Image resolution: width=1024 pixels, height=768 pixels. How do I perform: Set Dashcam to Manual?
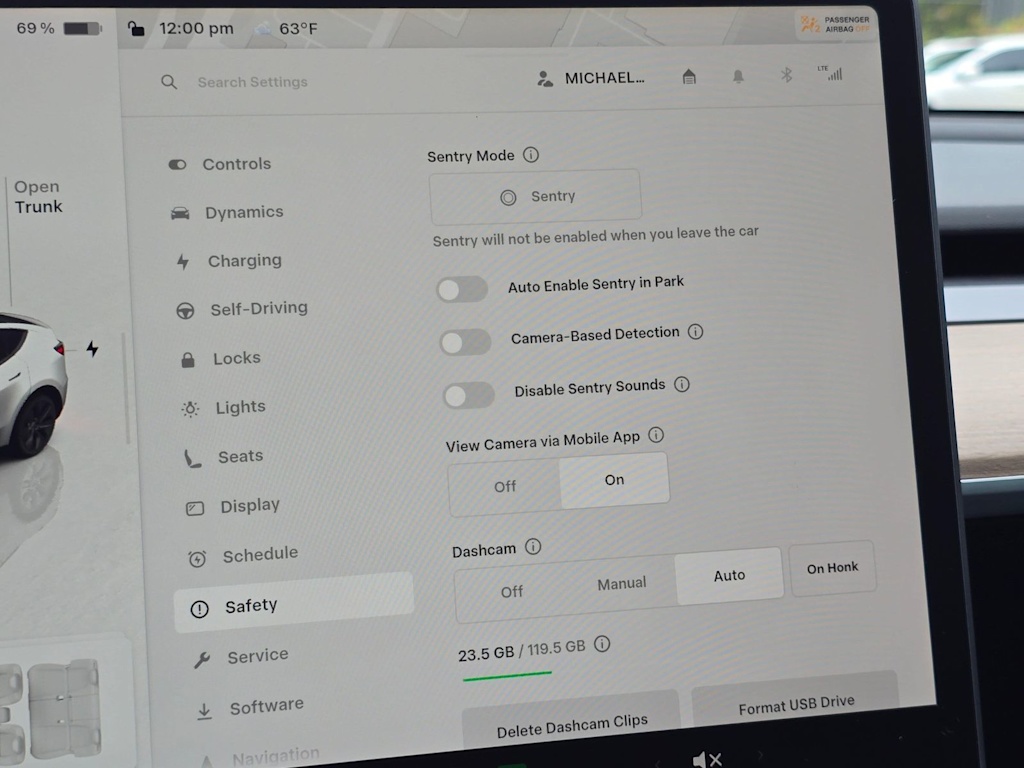pyautogui.click(x=622, y=583)
